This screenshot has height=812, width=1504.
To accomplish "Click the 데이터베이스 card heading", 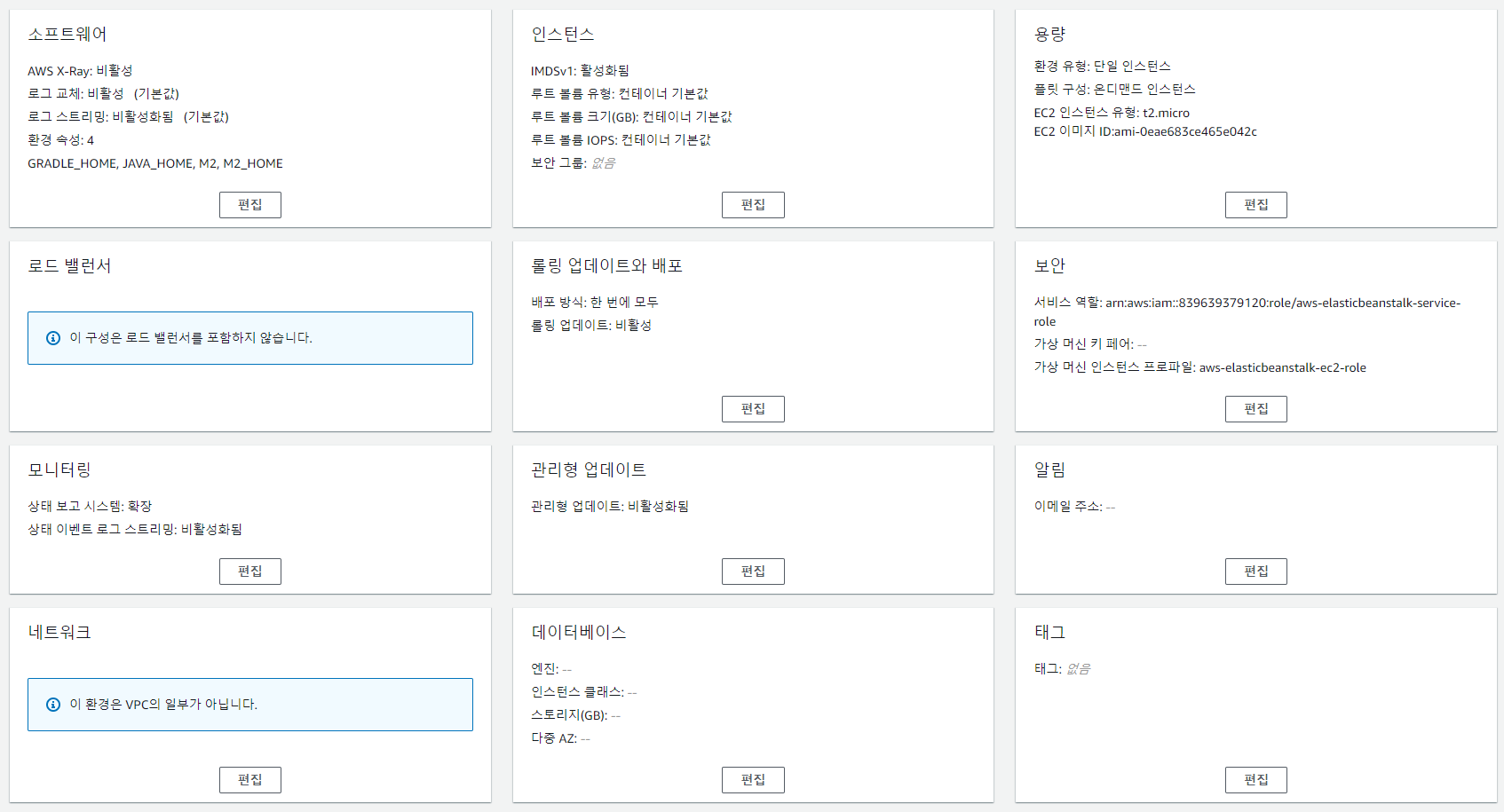I will (579, 632).
